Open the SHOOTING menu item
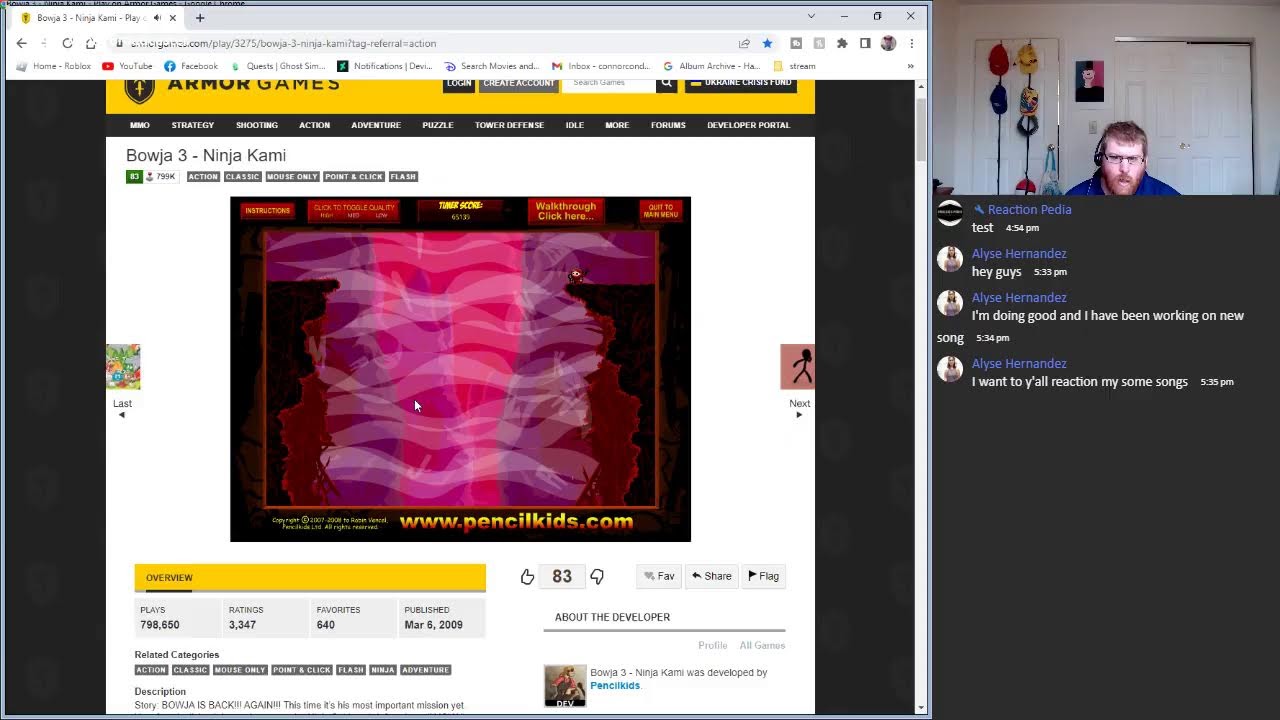Viewport: 1280px width, 720px height. [x=257, y=125]
